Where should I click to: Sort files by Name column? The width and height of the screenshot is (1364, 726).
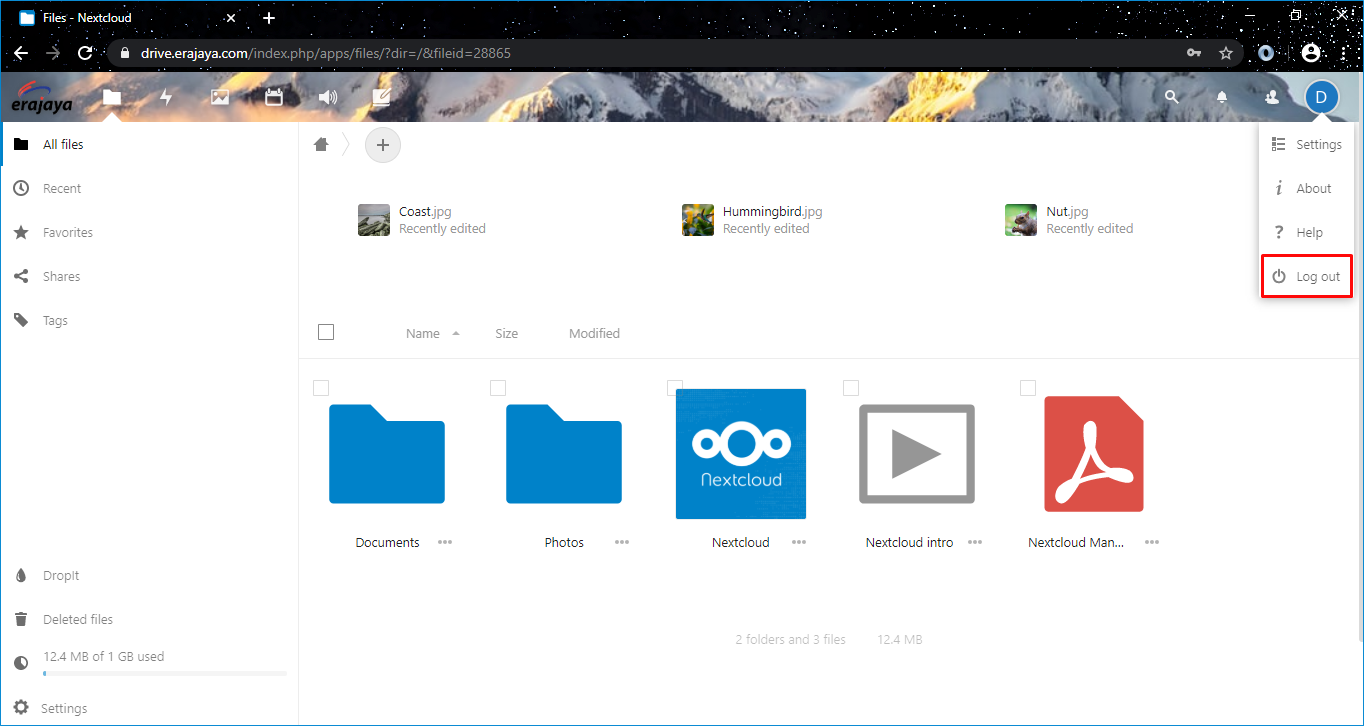(x=423, y=334)
